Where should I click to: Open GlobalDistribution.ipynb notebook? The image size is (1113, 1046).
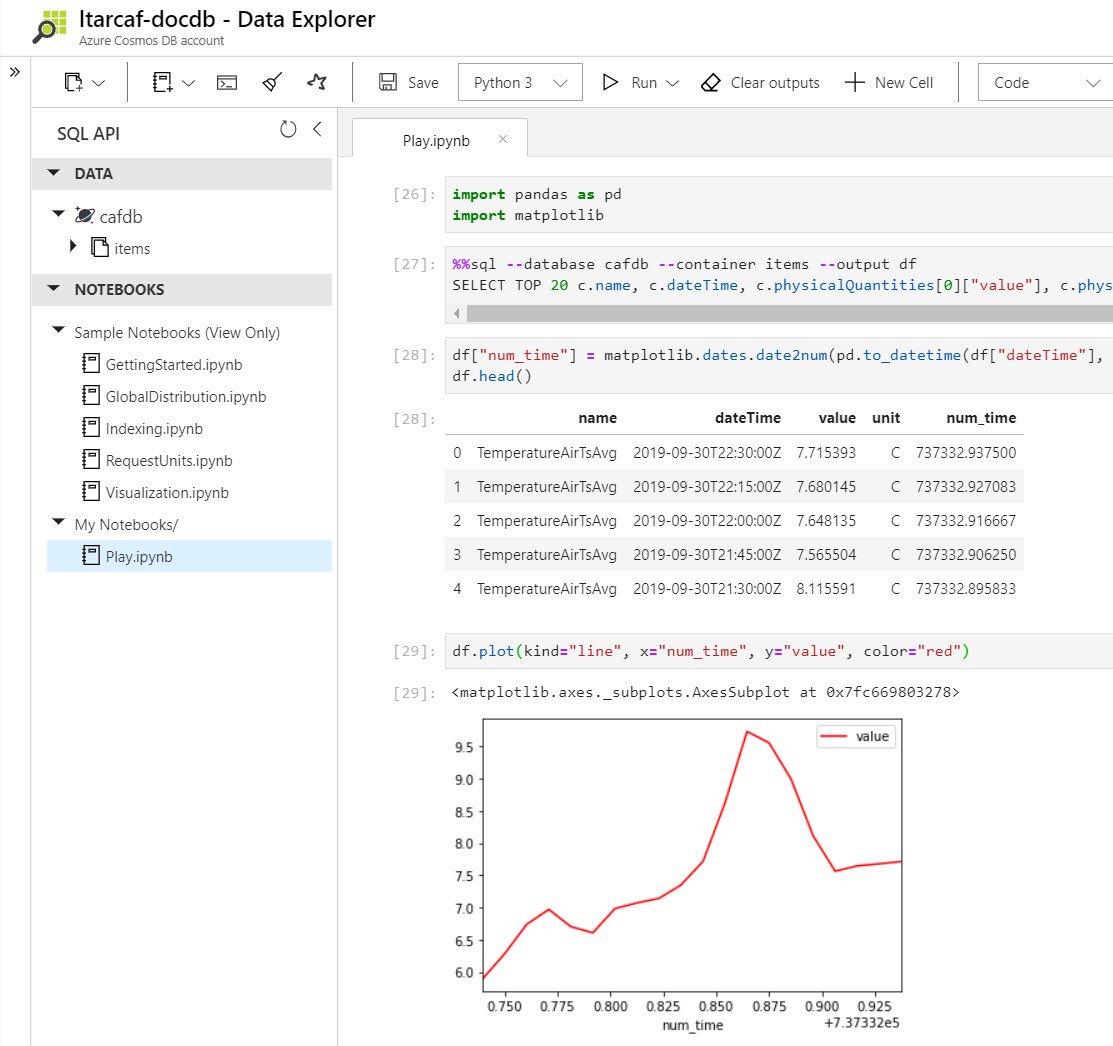coord(186,397)
